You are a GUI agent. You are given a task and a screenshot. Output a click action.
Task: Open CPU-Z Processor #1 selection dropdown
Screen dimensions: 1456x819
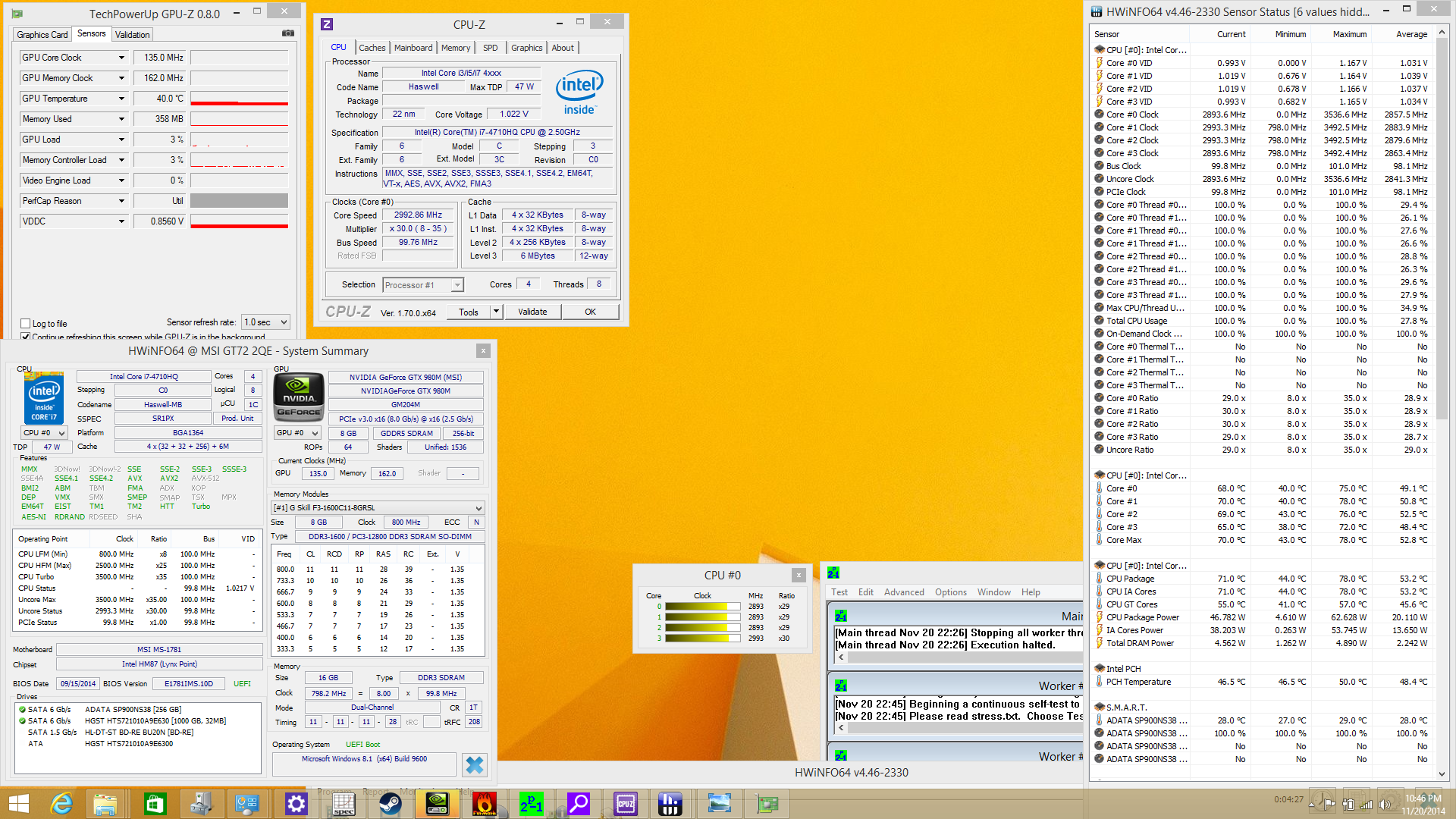[x=423, y=285]
